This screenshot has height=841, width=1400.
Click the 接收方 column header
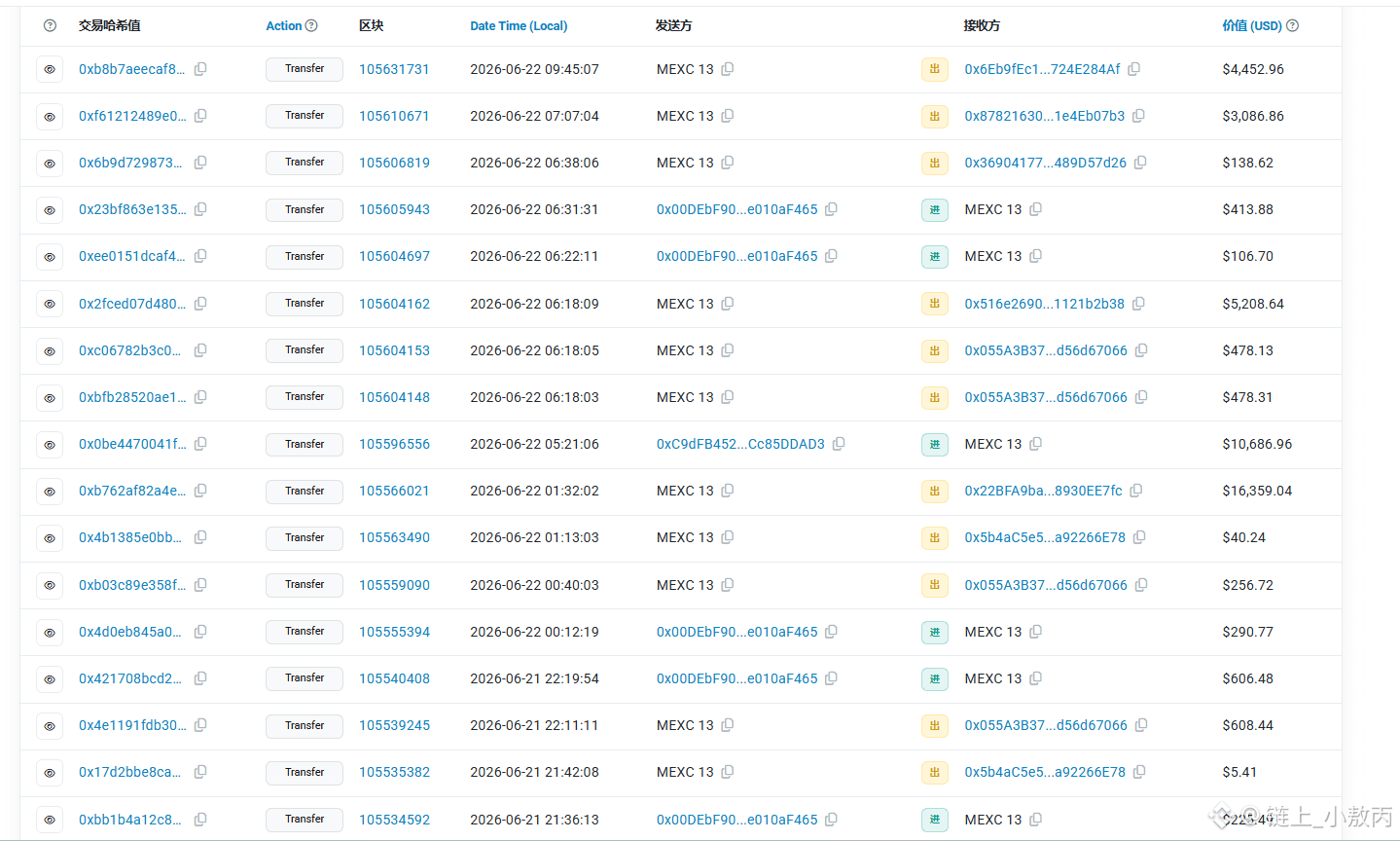[x=982, y=26]
